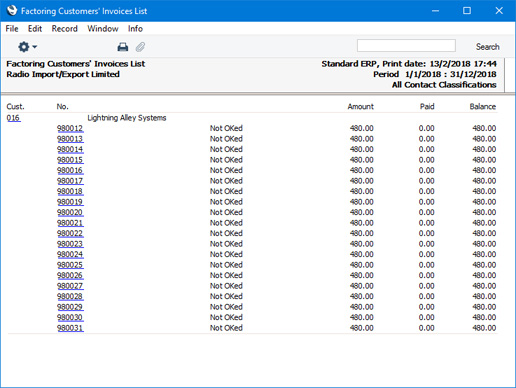Open invoice 980017
This screenshot has width=516, height=388.
point(70,181)
